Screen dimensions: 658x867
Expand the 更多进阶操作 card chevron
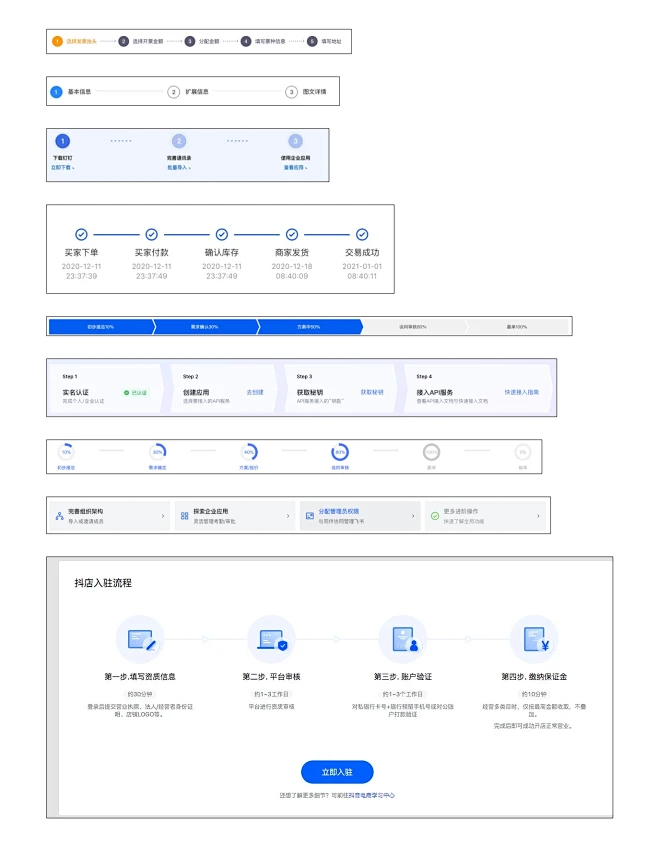click(538, 516)
